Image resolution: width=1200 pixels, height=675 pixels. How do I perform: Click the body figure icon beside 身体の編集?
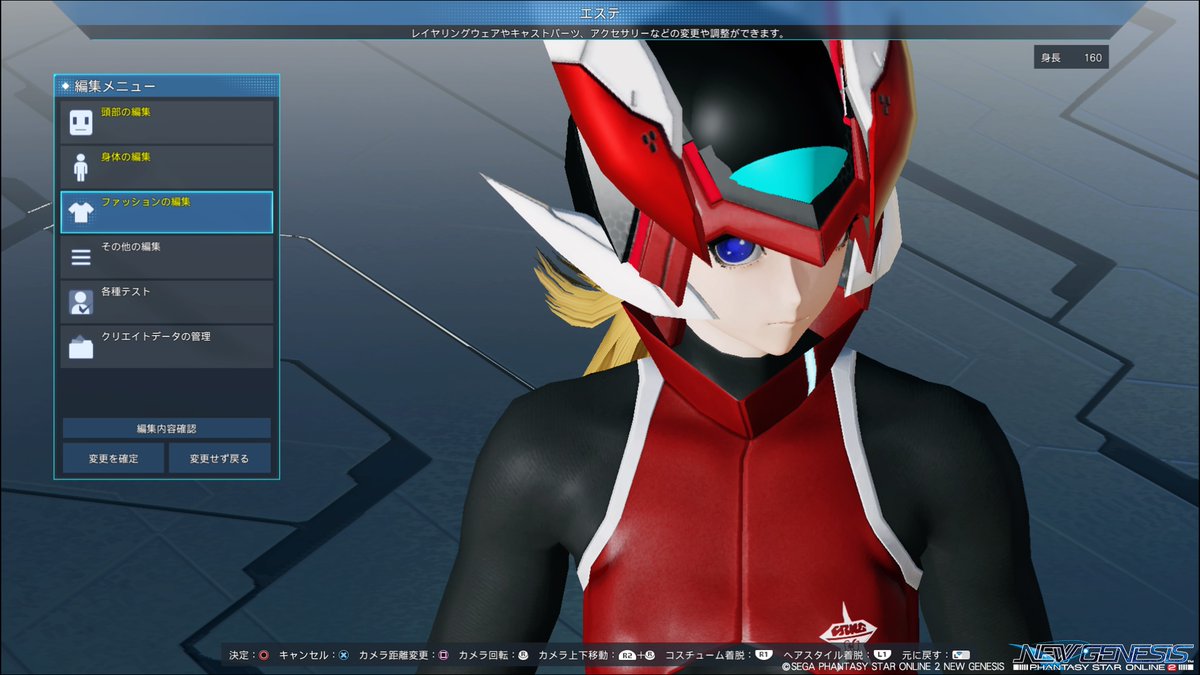point(81,167)
